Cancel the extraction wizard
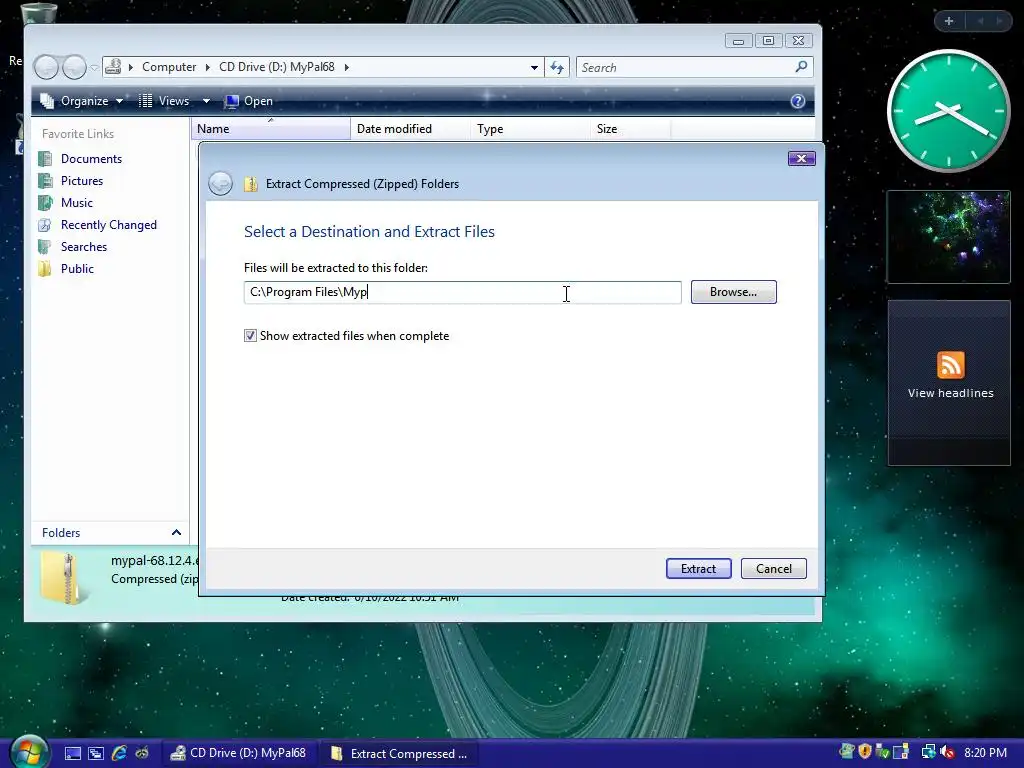This screenshot has height=768, width=1024. tap(773, 569)
